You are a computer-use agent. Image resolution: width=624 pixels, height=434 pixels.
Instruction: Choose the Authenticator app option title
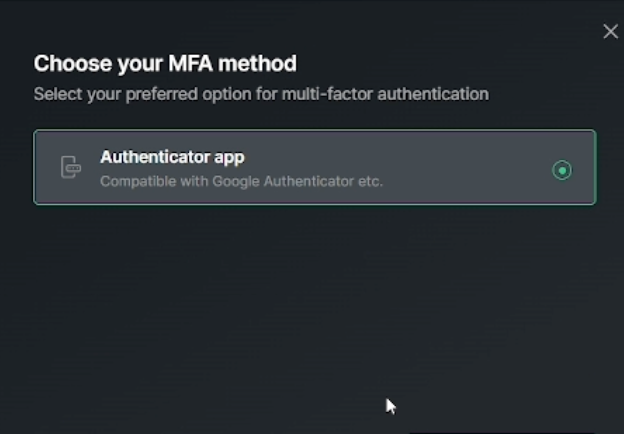172,158
